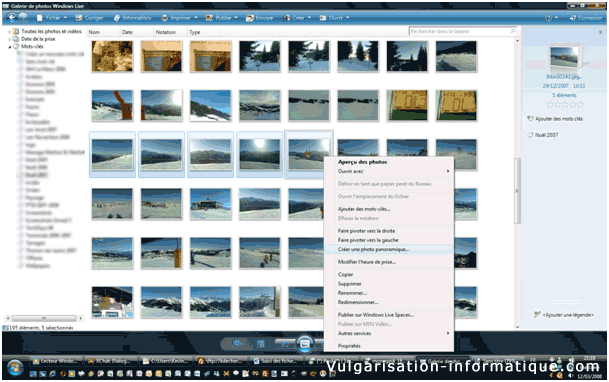609x382 pixels.
Task: Select the thumbnail with the bright sun
Action: pos(259,155)
